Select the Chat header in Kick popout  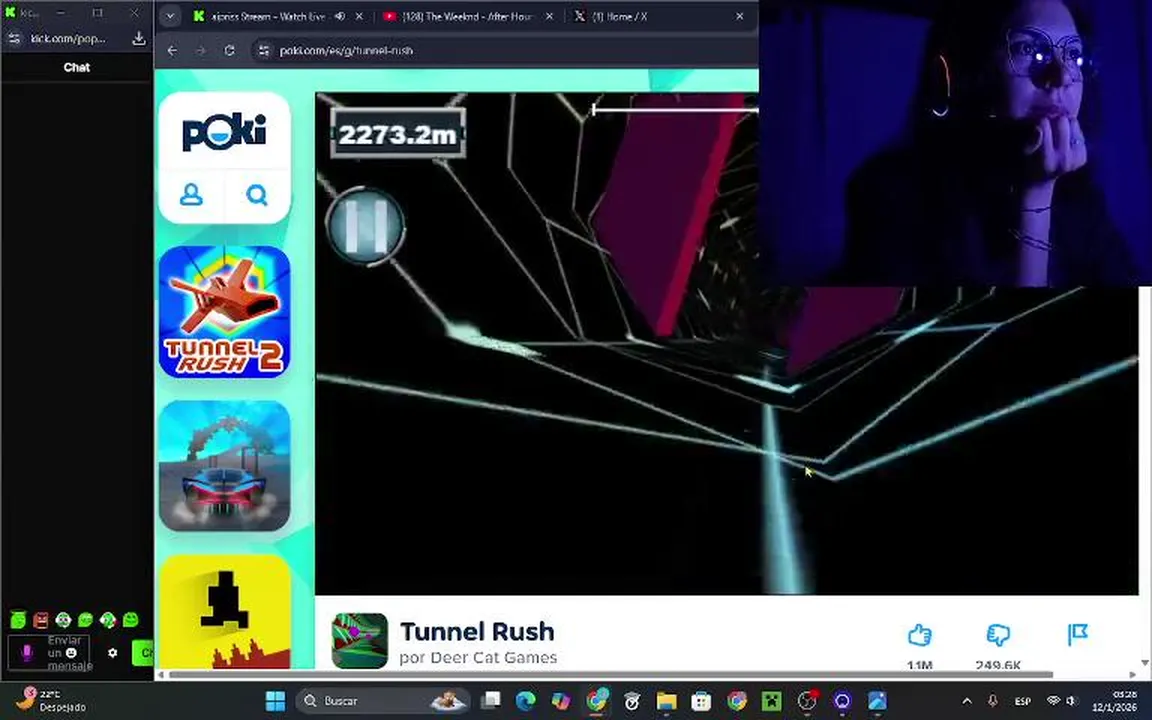76,67
